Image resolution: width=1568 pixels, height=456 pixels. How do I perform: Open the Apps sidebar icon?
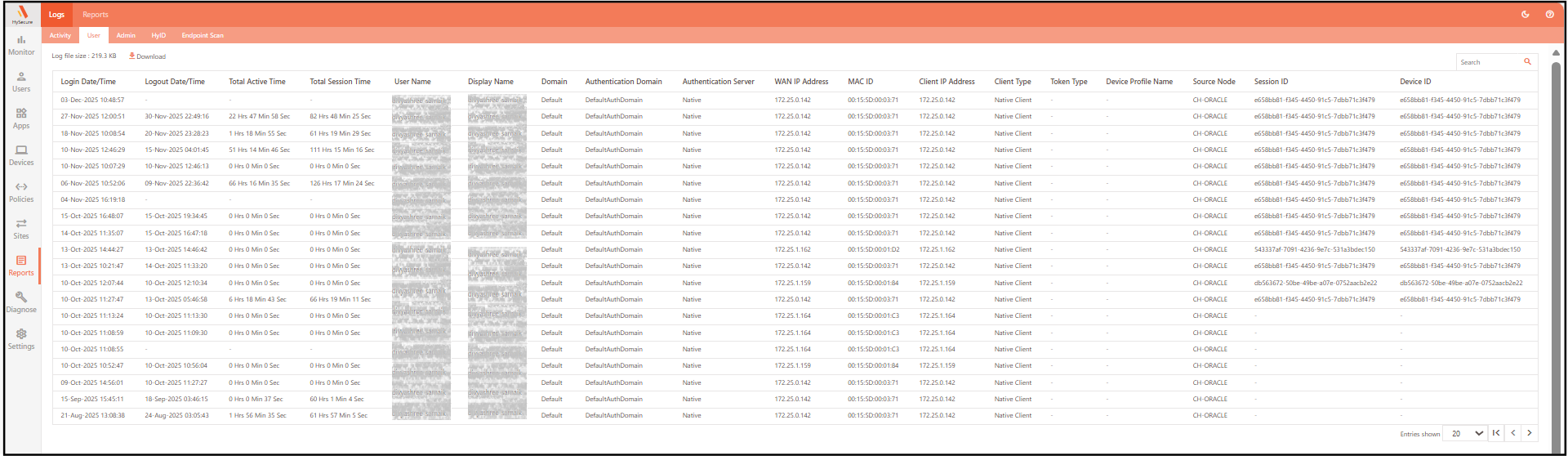21,118
